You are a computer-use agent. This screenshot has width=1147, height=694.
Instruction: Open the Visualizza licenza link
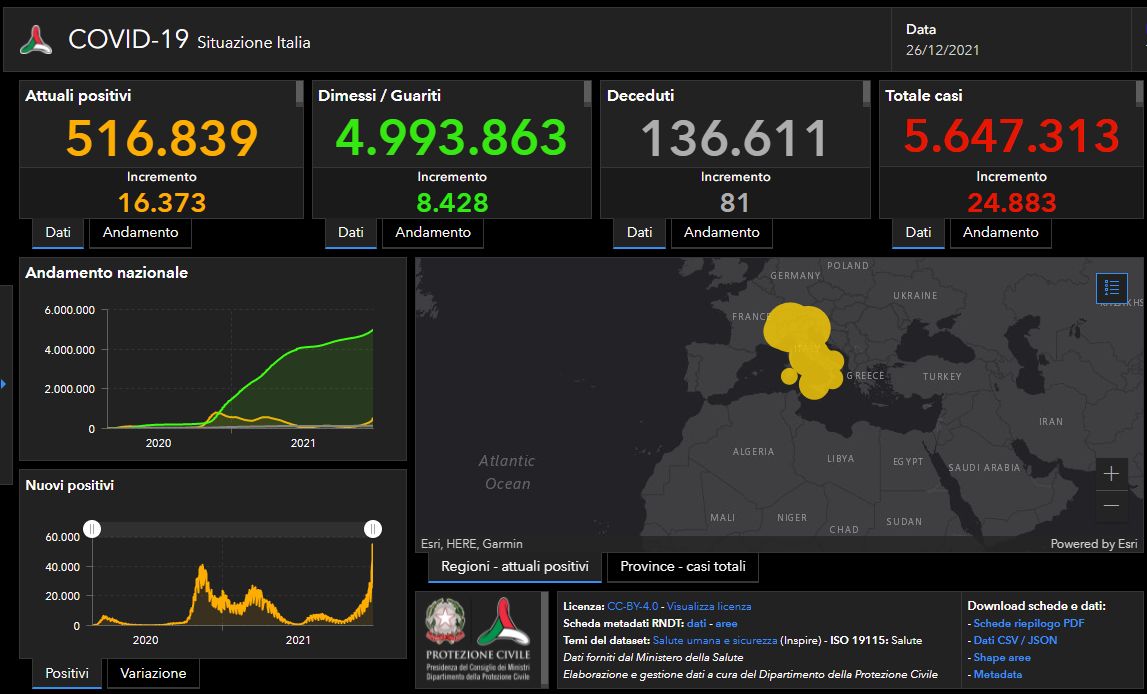[x=709, y=606]
